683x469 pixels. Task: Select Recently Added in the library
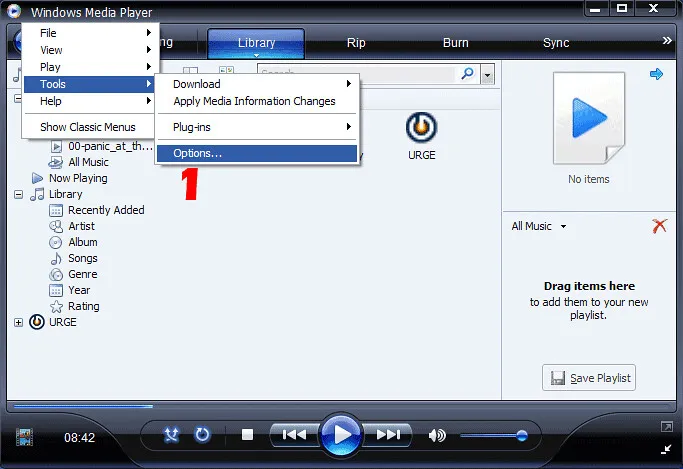point(106,210)
